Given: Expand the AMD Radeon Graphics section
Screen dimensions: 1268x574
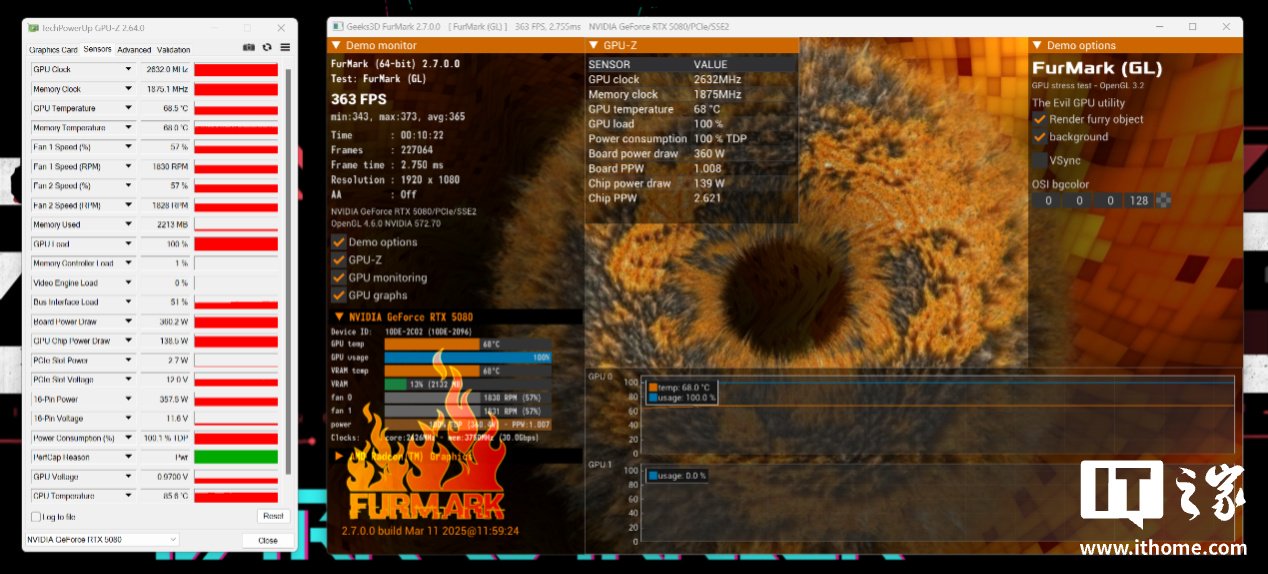Looking at the screenshot, I should point(339,456).
